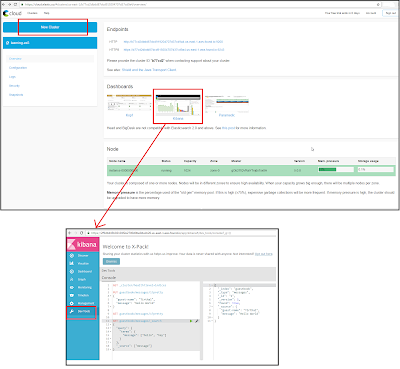Select Configuration in the cluster sidebar
Screen dimensions: 400x369
click(x=18, y=68)
